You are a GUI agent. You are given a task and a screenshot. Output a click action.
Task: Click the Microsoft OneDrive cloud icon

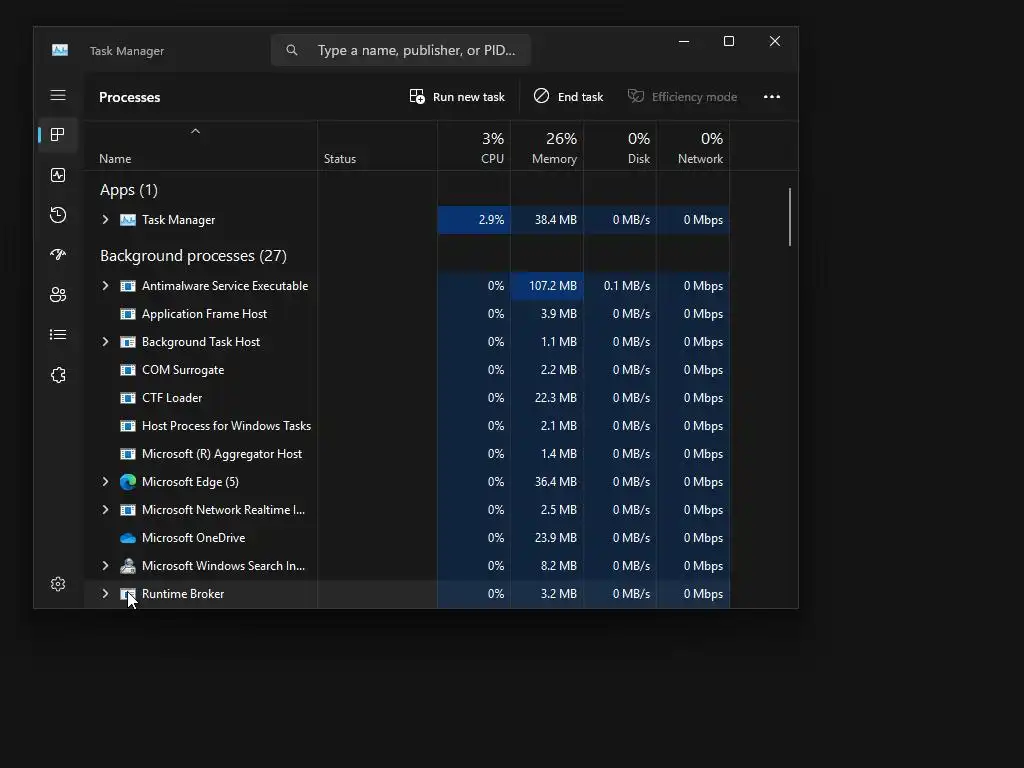pyautogui.click(x=128, y=538)
